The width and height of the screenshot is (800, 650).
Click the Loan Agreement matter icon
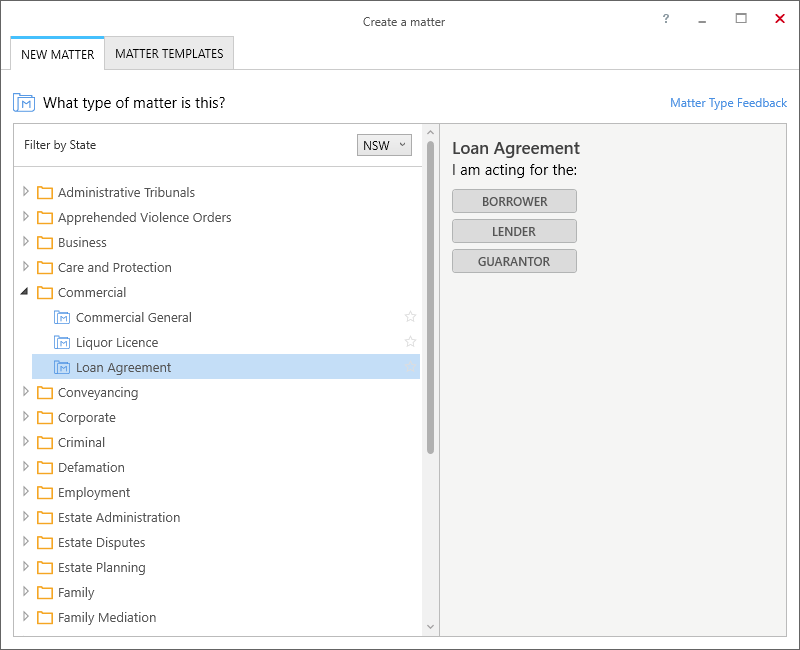pyautogui.click(x=62, y=367)
